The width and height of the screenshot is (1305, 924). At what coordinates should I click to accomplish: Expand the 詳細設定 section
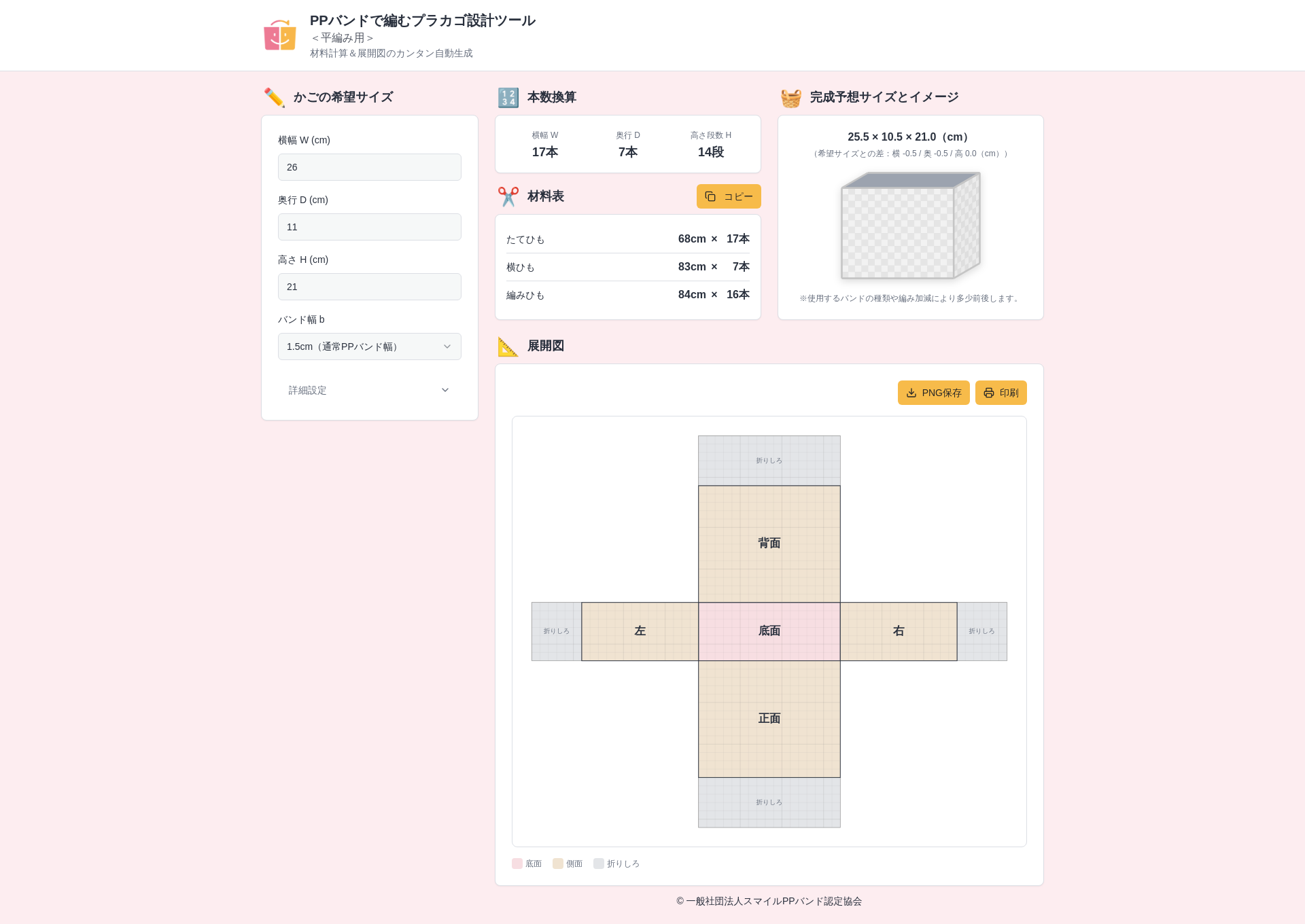pyautogui.click(x=370, y=390)
